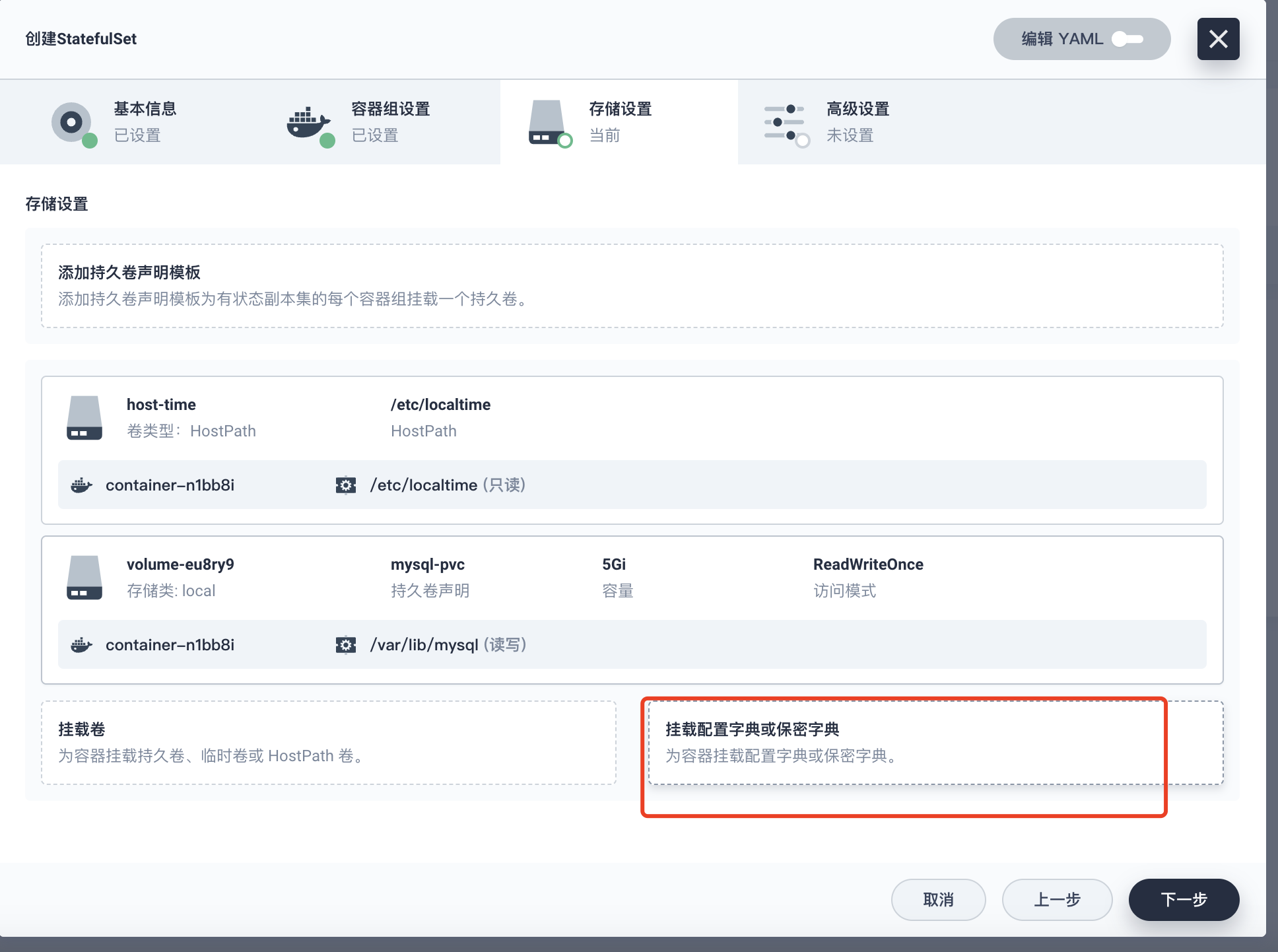Open the 挂载卷 mount volume option
Screen dimensions: 1278x952
coord(329,743)
